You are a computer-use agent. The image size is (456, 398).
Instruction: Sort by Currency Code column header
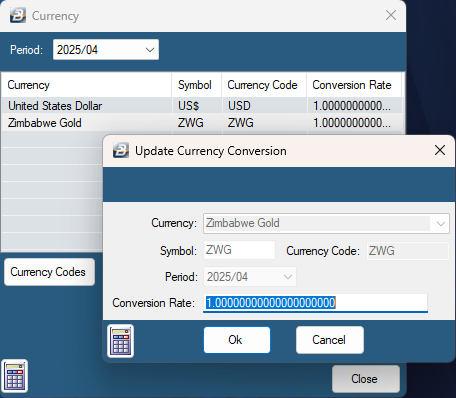264,85
